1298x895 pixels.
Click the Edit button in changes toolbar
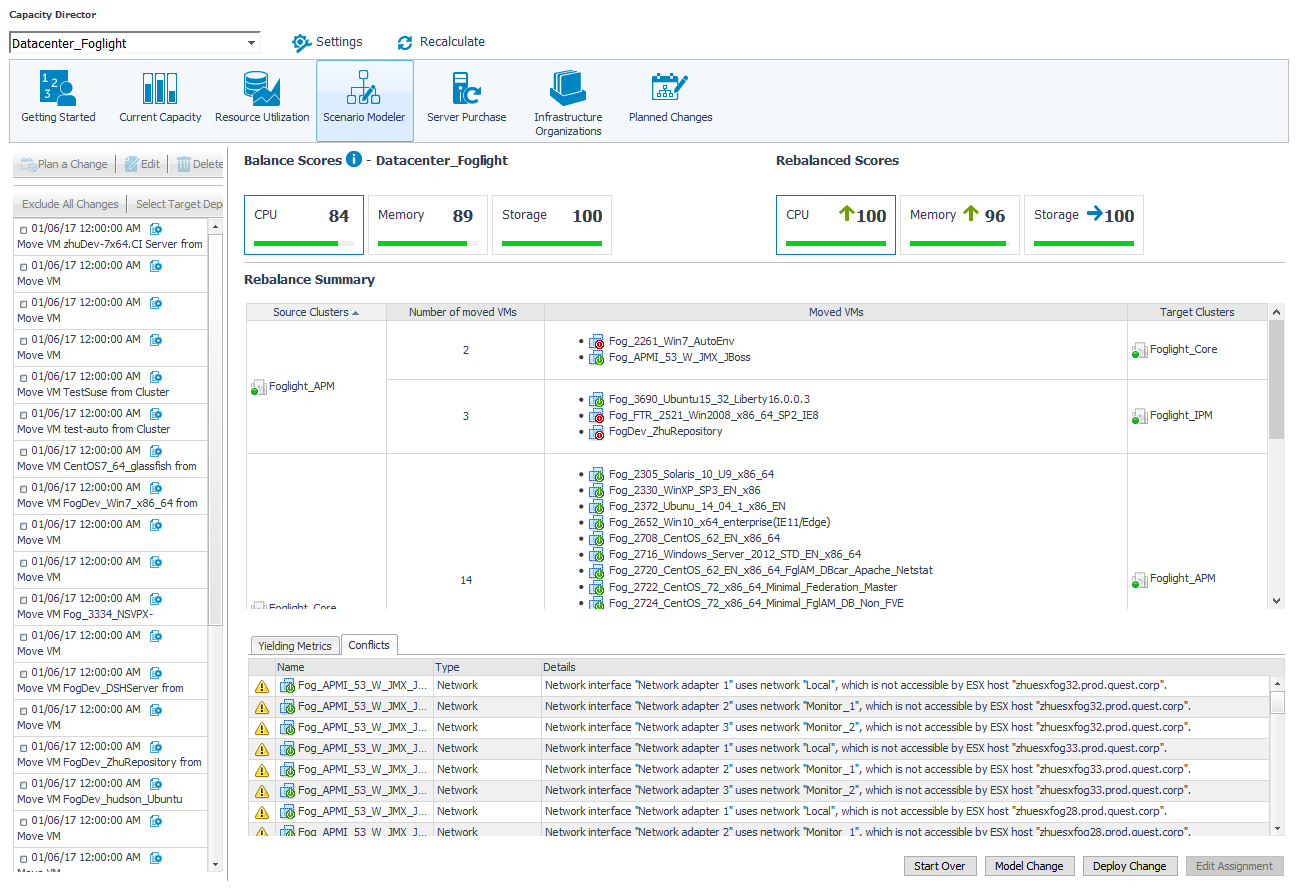coord(142,164)
